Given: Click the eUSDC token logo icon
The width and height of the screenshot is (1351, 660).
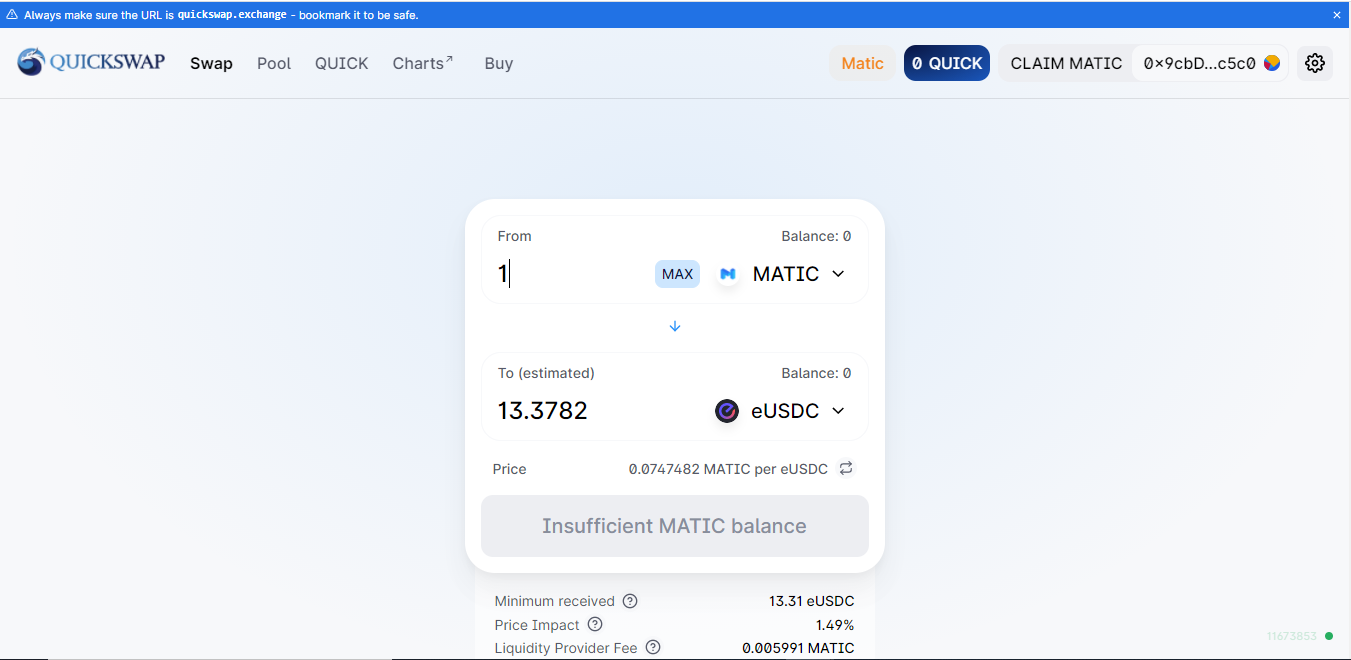Looking at the screenshot, I should (727, 411).
